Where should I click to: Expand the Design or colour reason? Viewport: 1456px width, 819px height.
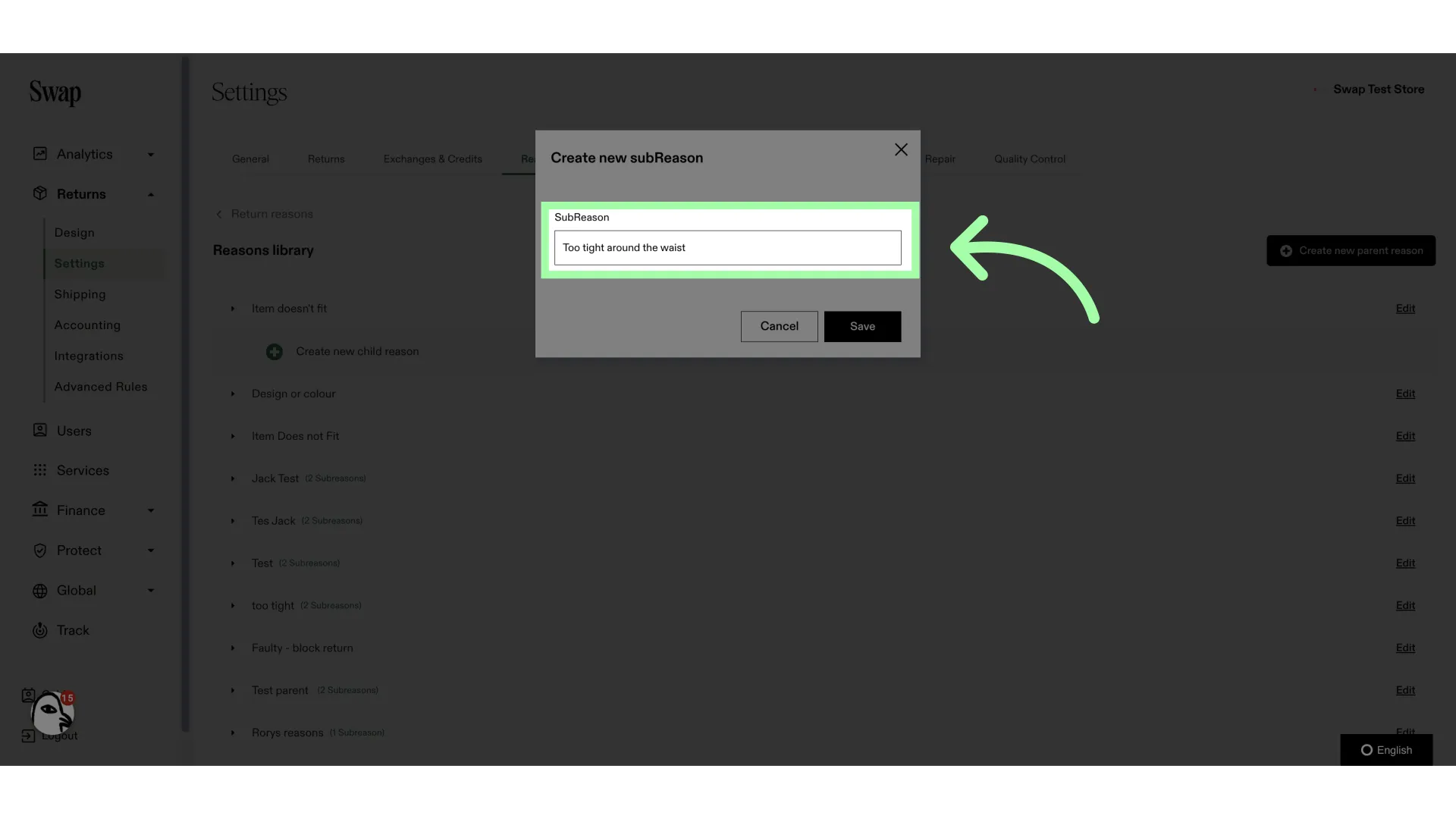tap(233, 394)
